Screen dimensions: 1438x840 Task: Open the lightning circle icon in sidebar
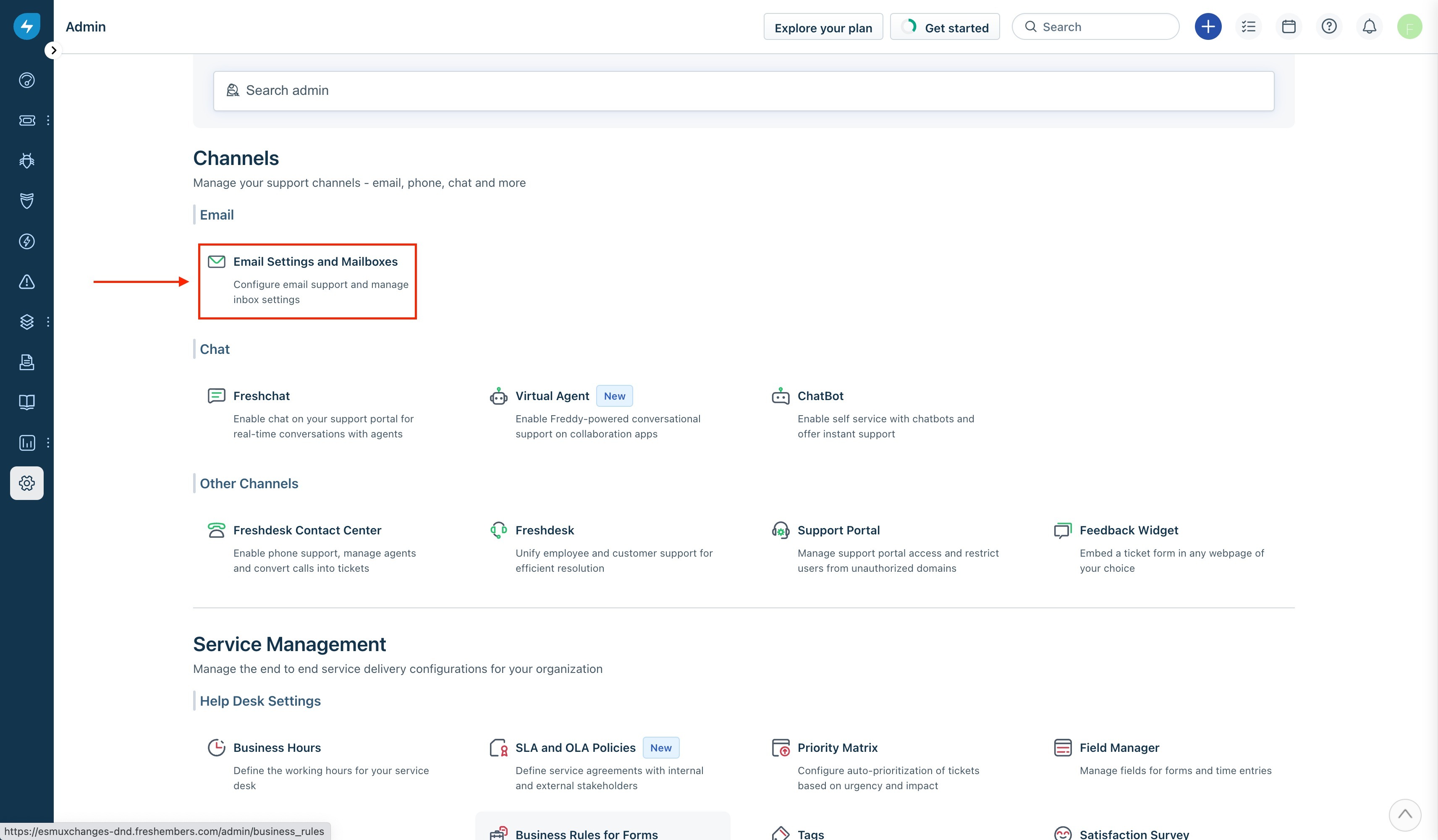tap(27, 241)
